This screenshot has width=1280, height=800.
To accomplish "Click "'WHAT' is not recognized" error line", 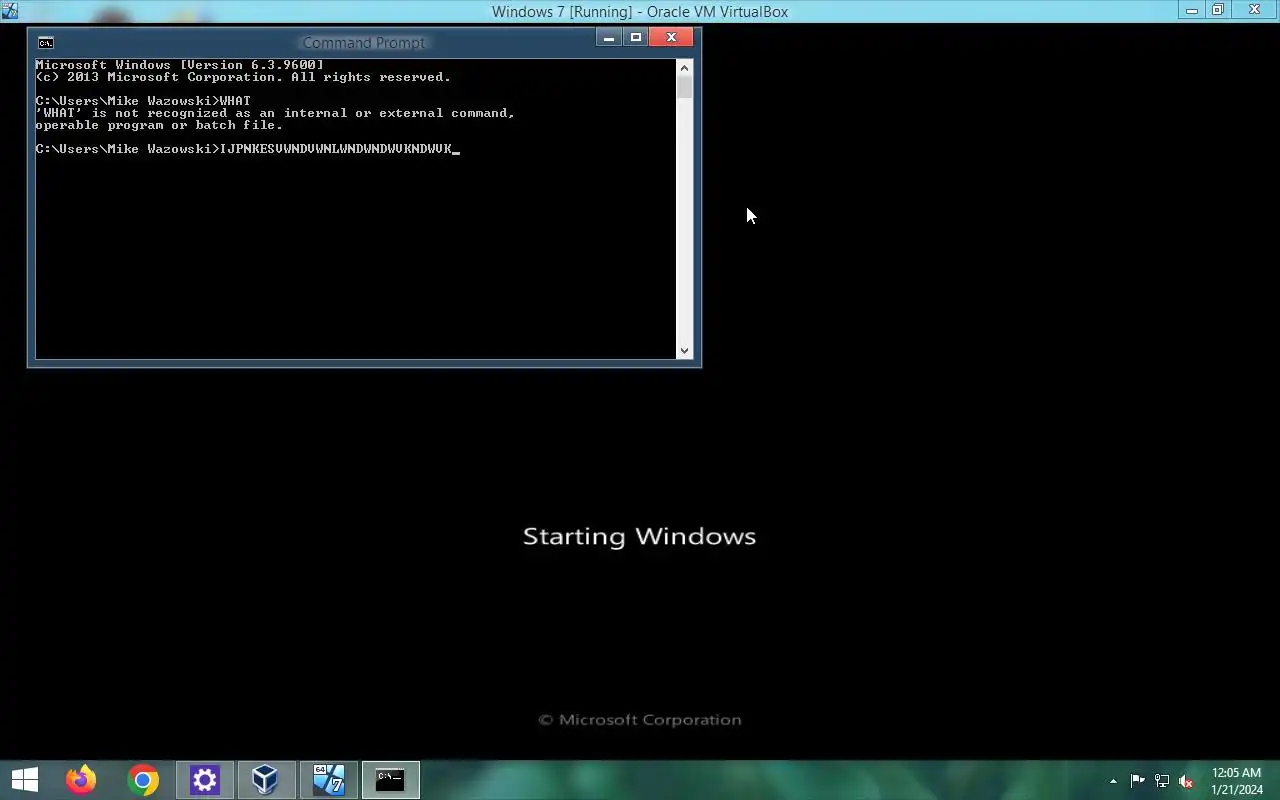I will pos(275,113).
